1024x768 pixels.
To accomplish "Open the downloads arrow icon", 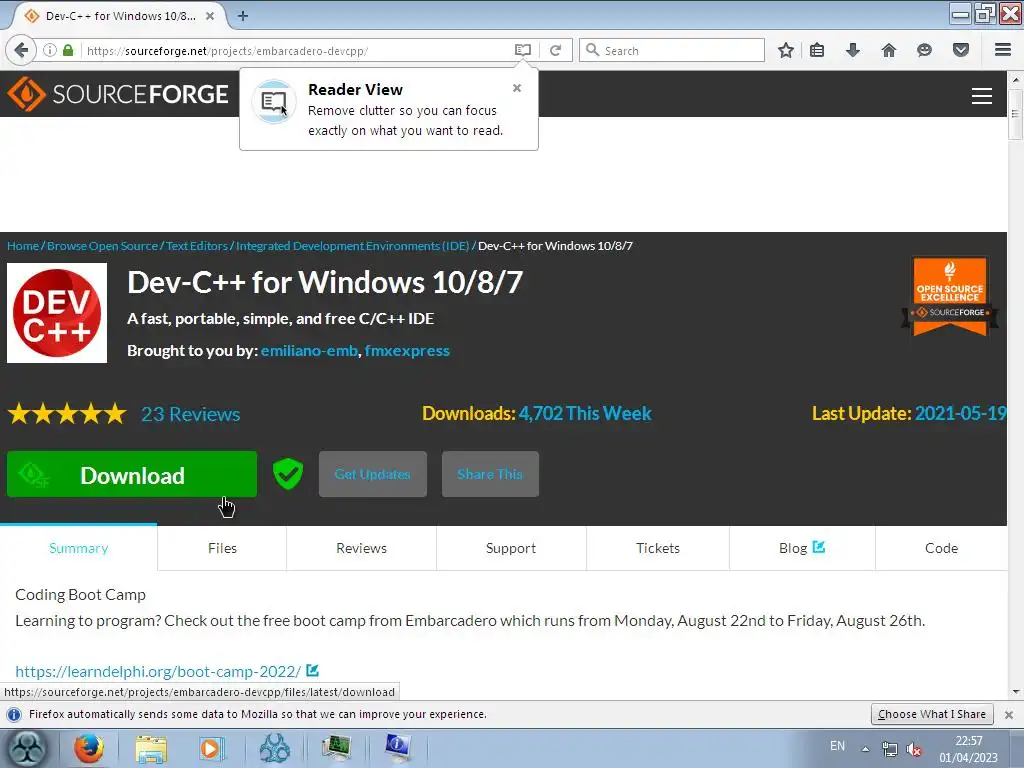I will [x=853, y=50].
